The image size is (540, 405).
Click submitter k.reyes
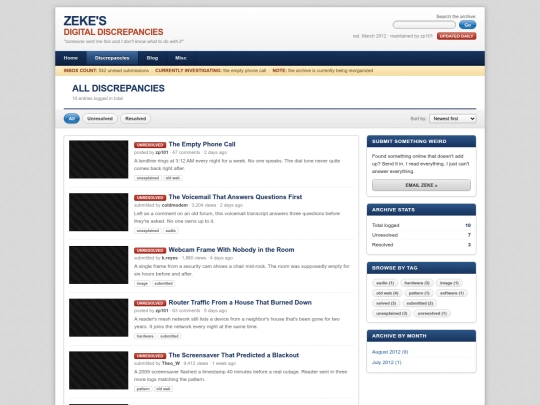click(x=169, y=258)
